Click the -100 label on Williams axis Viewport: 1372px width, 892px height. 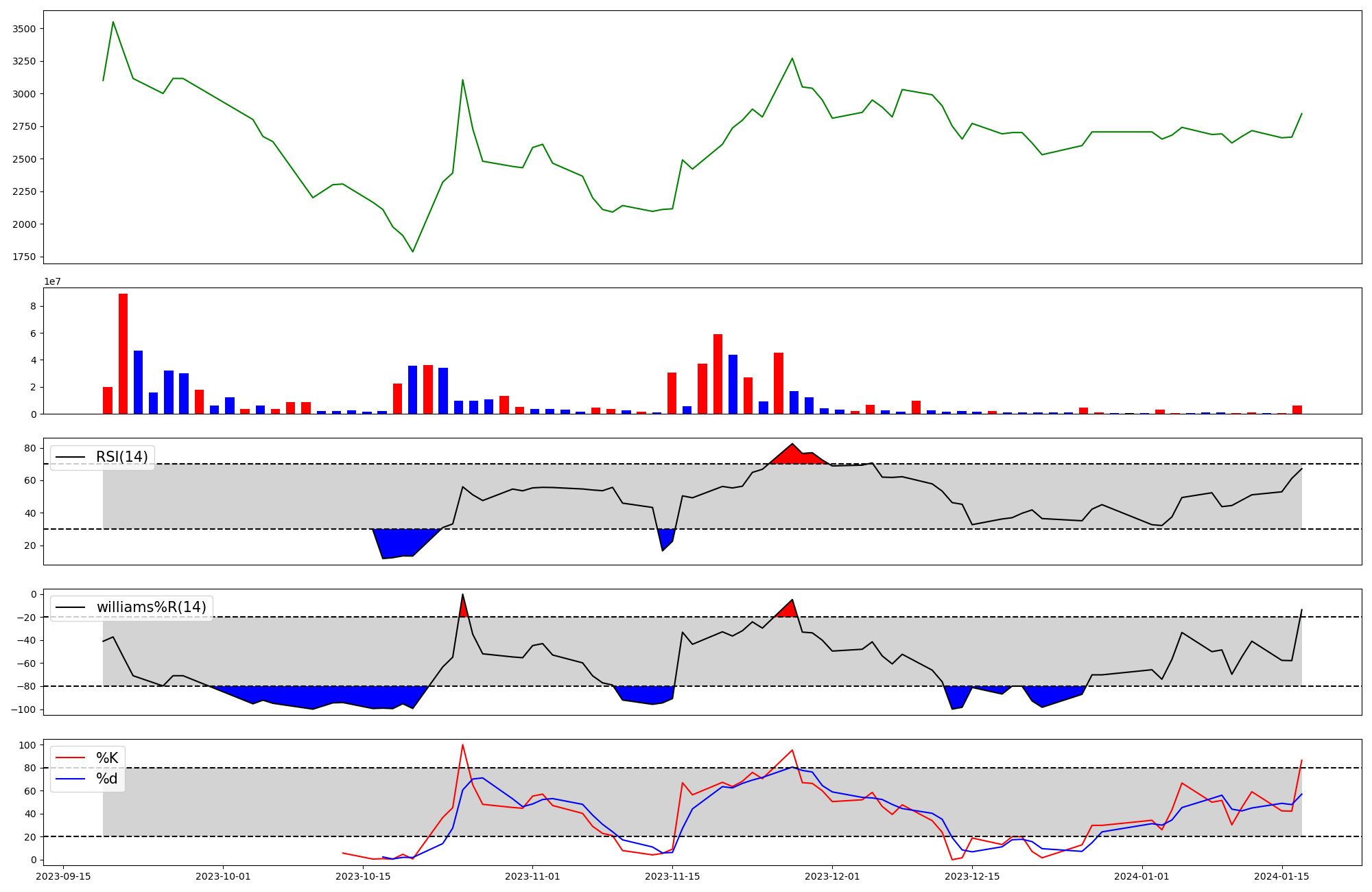tap(23, 709)
